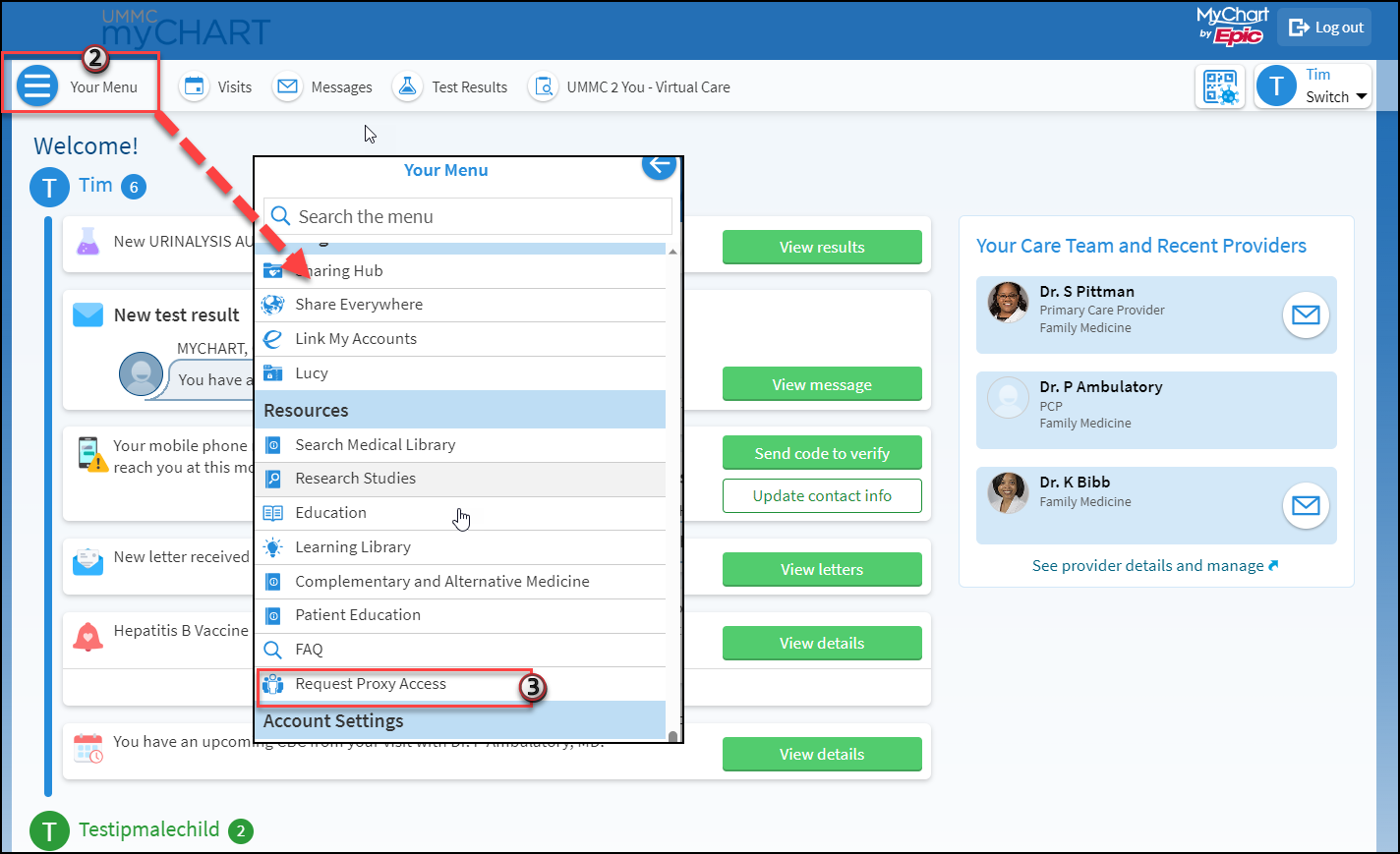
Task: Click the View results button
Action: 822,247
